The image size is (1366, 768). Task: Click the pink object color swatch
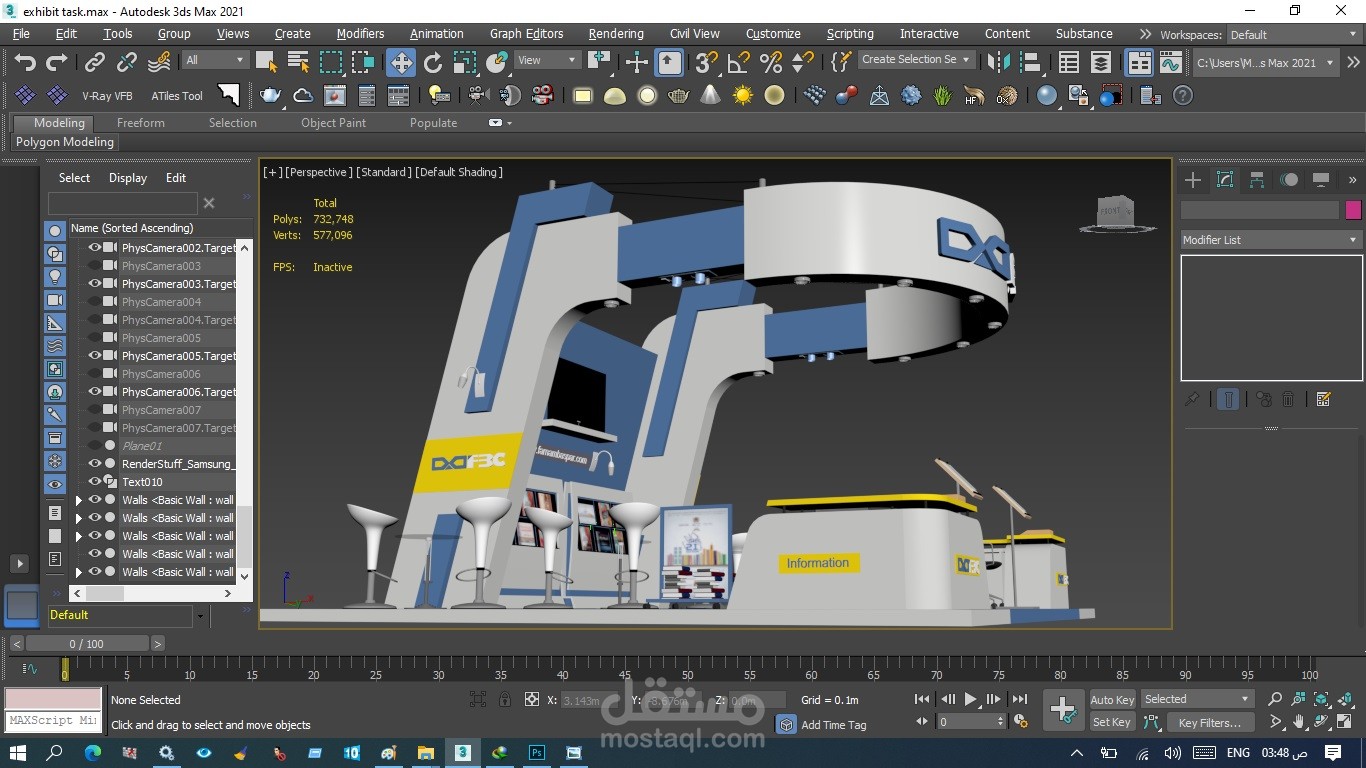pos(1353,210)
